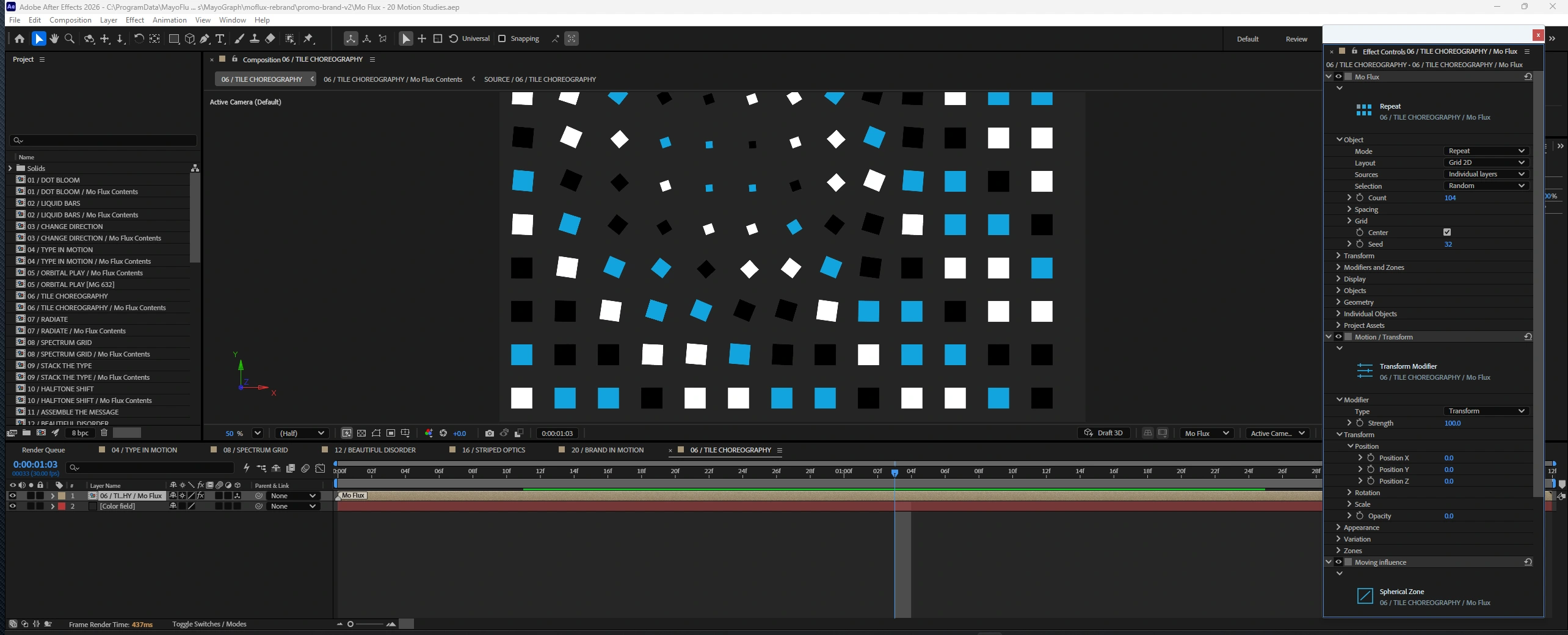This screenshot has width=1568, height=635.
Task: Open the Layout Grid 2D dropdown
Action: pos(1486,162)
